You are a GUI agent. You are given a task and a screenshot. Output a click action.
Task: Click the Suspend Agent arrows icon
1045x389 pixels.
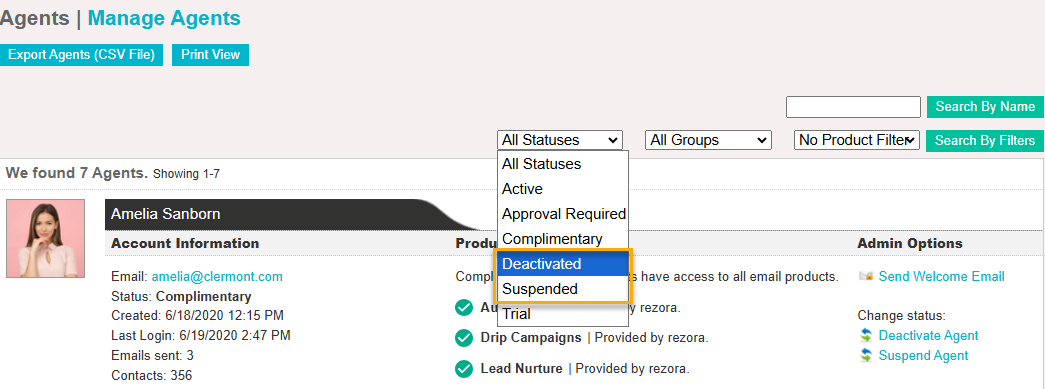(866, 356)
